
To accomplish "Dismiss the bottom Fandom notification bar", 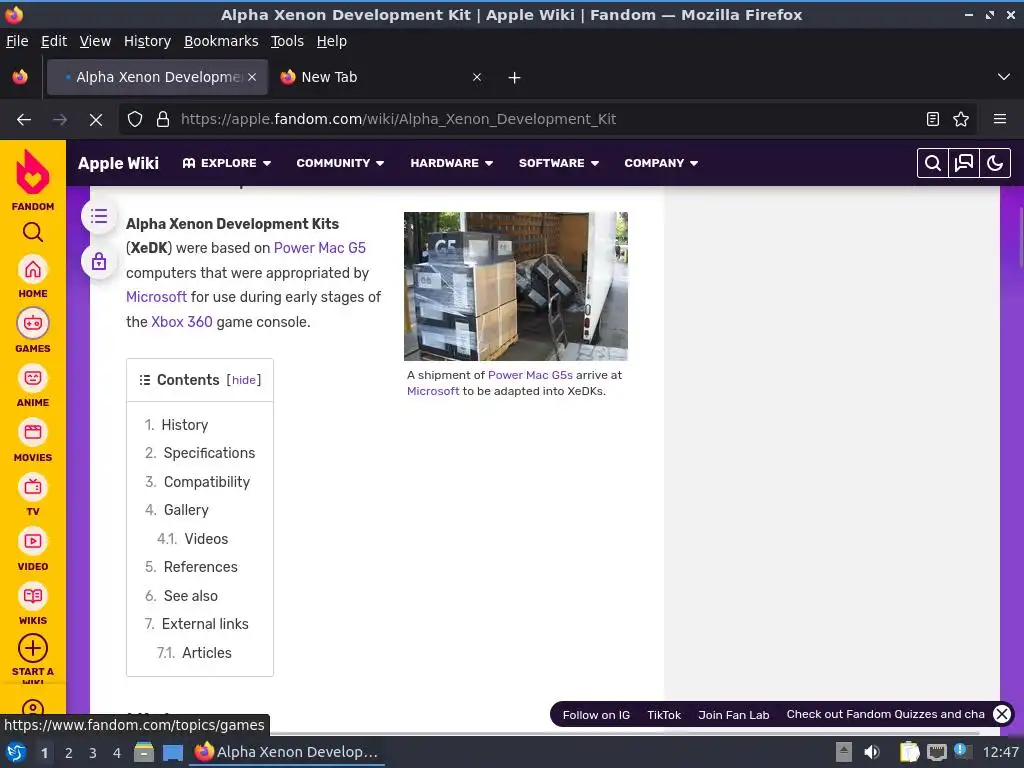I will click(1002, 714).
